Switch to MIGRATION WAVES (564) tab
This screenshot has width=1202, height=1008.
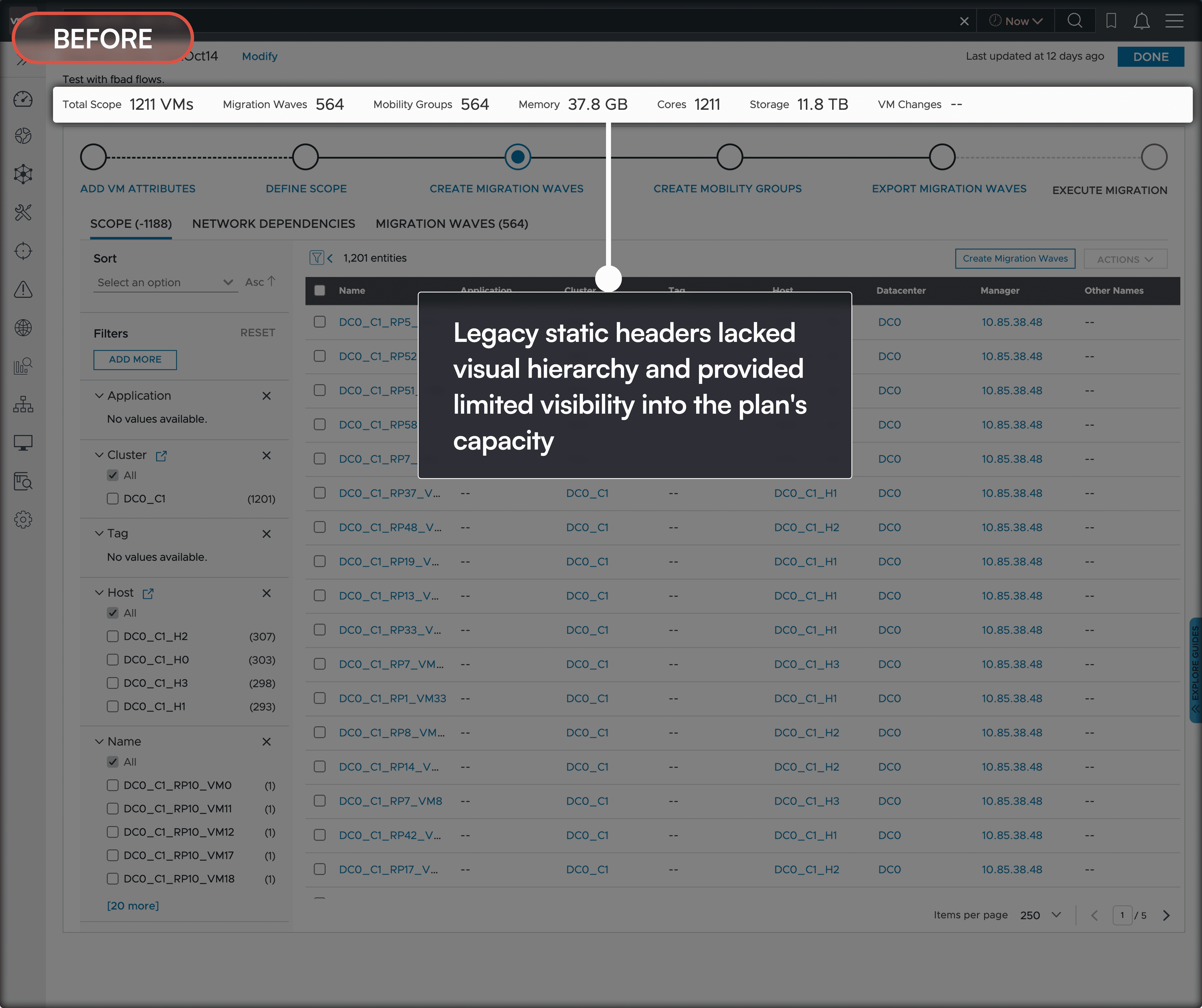click(452, 224)
